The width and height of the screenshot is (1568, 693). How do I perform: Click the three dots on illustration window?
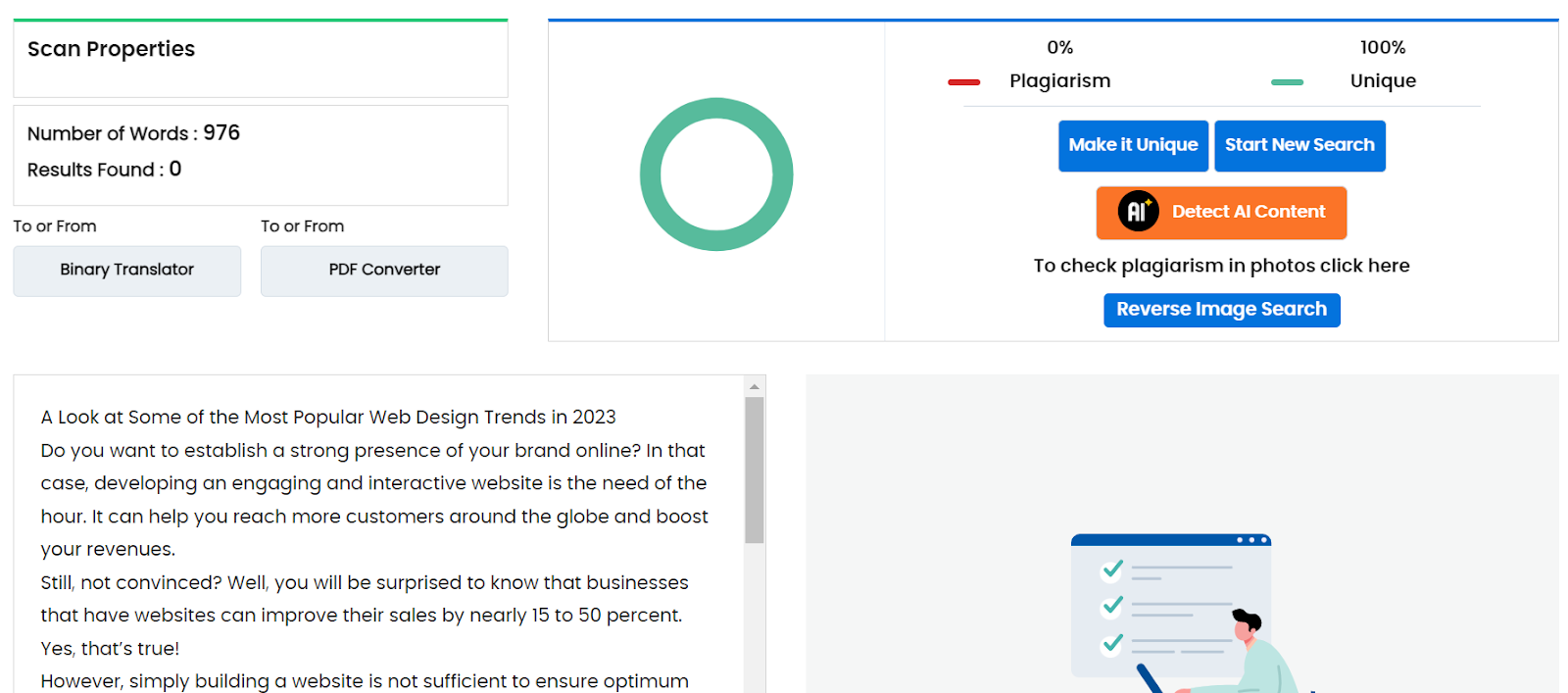pos(1251,540)
